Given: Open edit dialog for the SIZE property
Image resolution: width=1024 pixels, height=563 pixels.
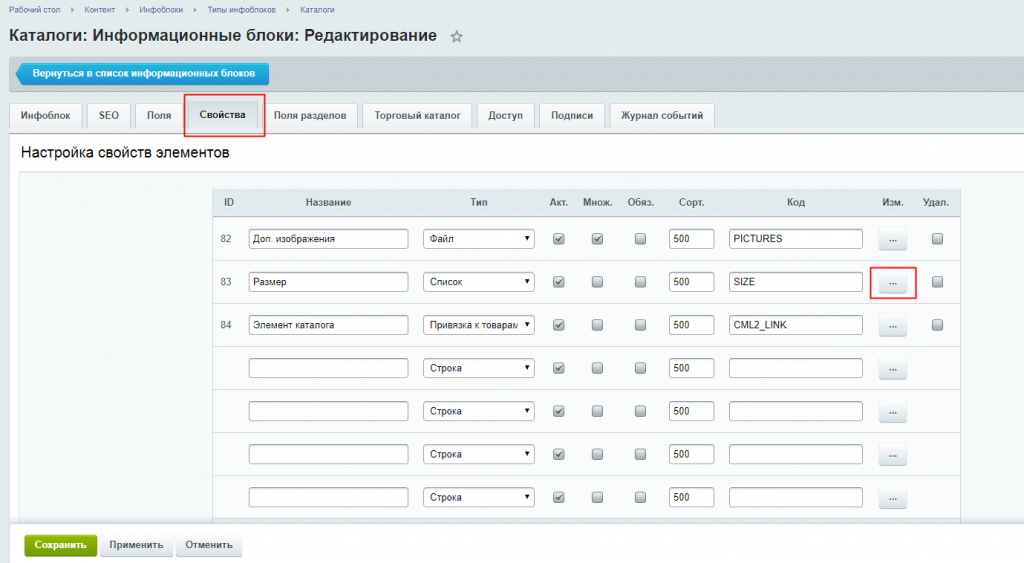Looking at the screenshot, I should tap(892, 283).
